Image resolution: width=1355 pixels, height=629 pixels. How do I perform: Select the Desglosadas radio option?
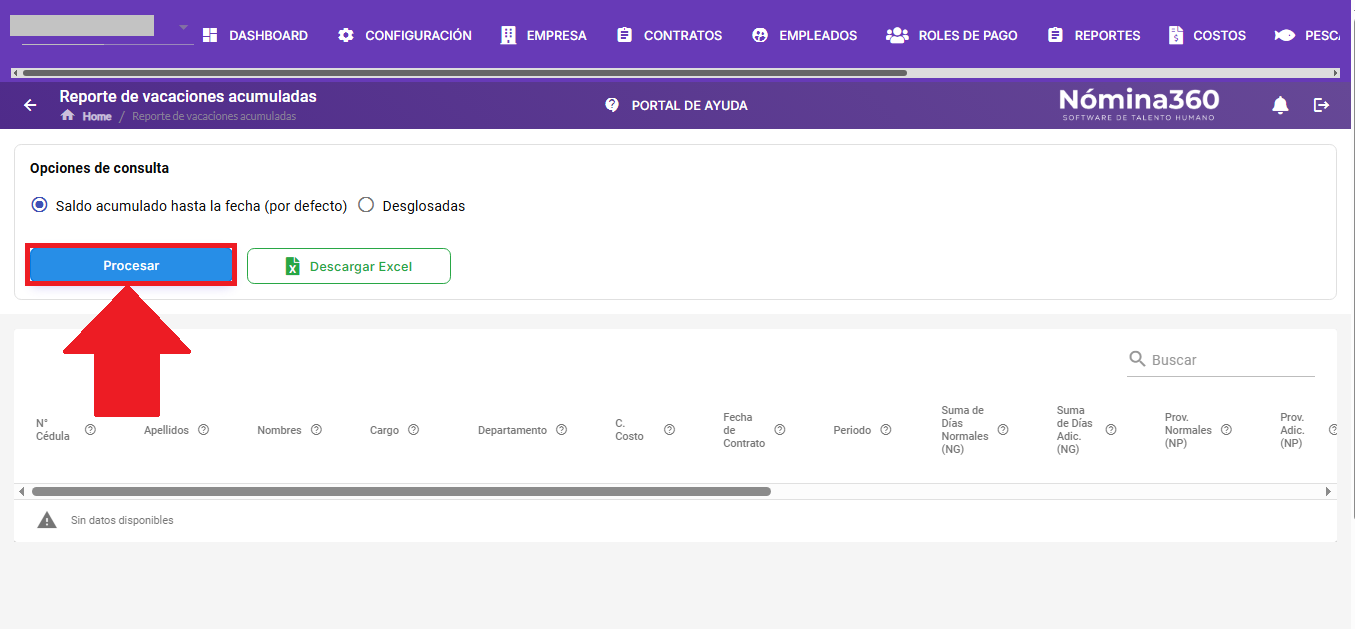[366, 205]
